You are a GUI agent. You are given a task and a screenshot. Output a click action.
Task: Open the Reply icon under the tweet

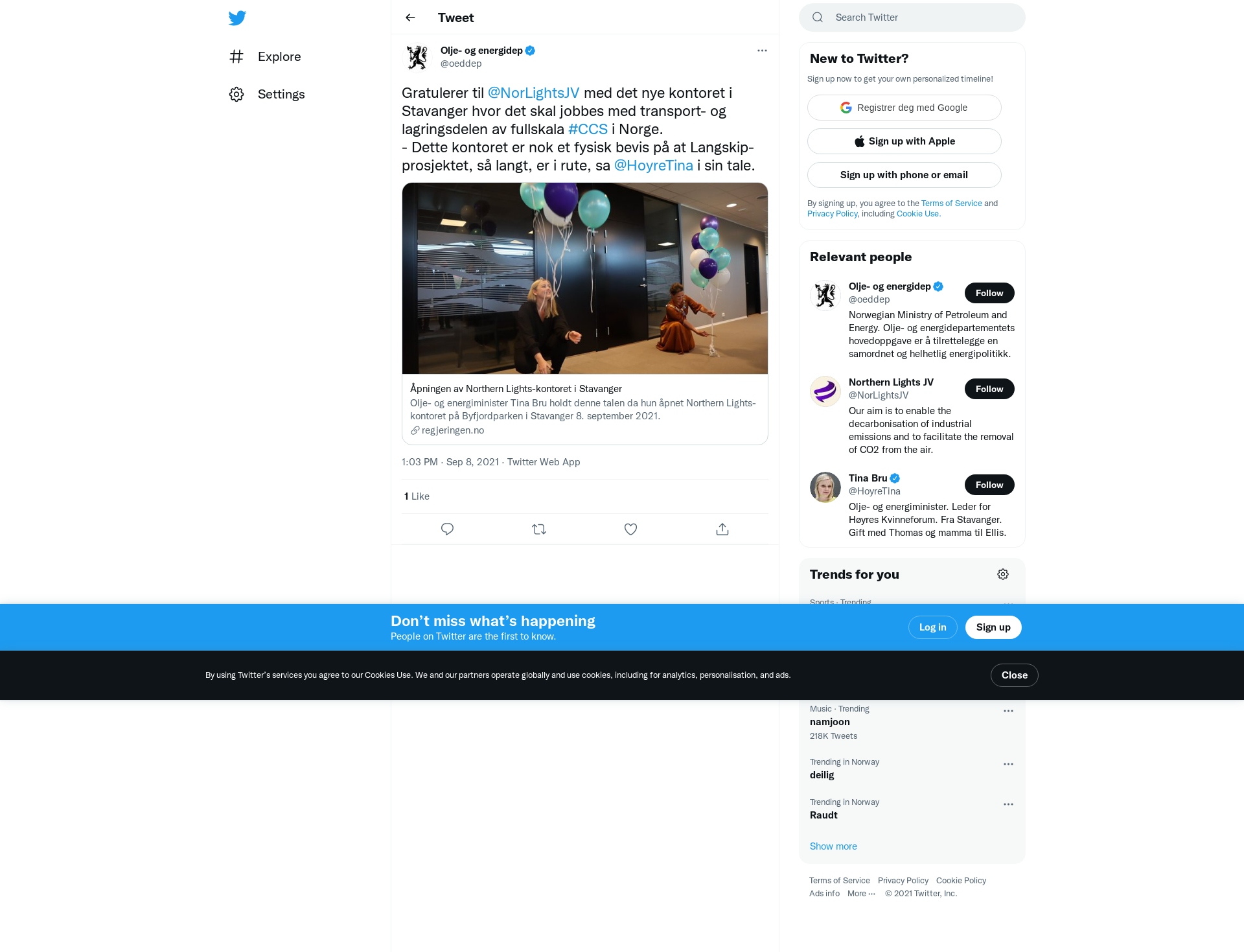point(447,529)
